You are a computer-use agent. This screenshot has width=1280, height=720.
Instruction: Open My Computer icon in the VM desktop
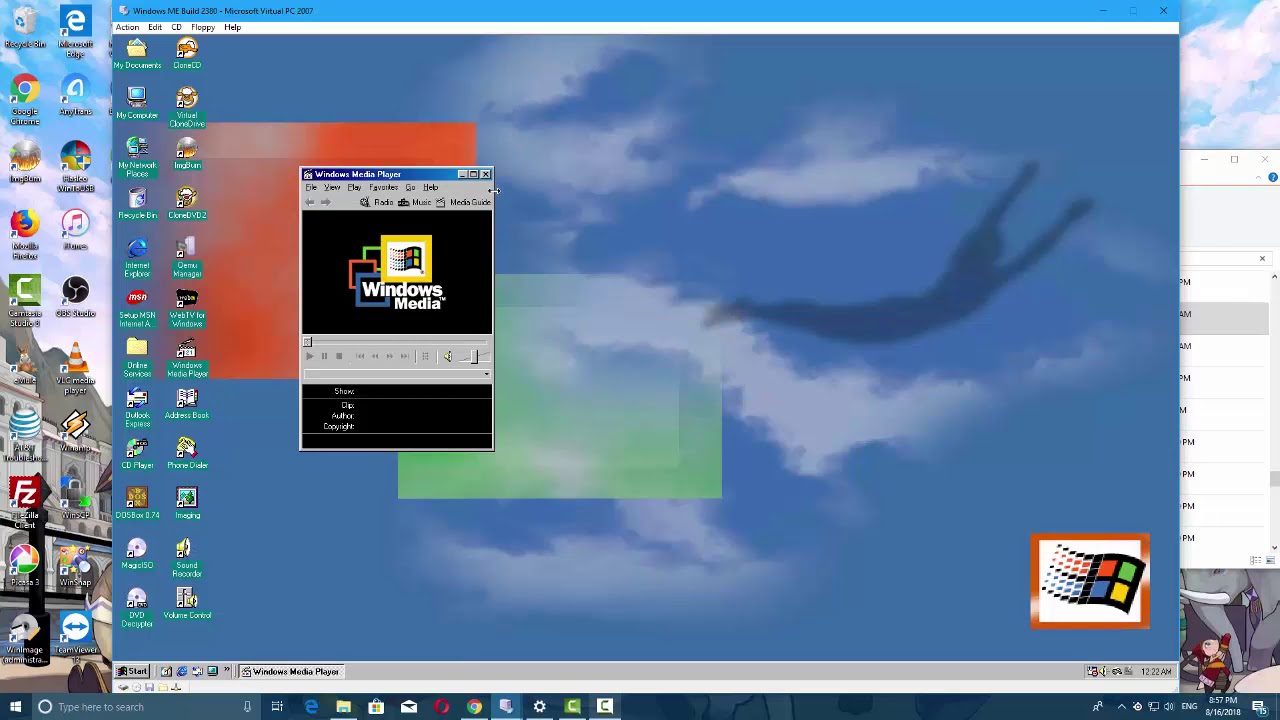click(x=137, y=103)
